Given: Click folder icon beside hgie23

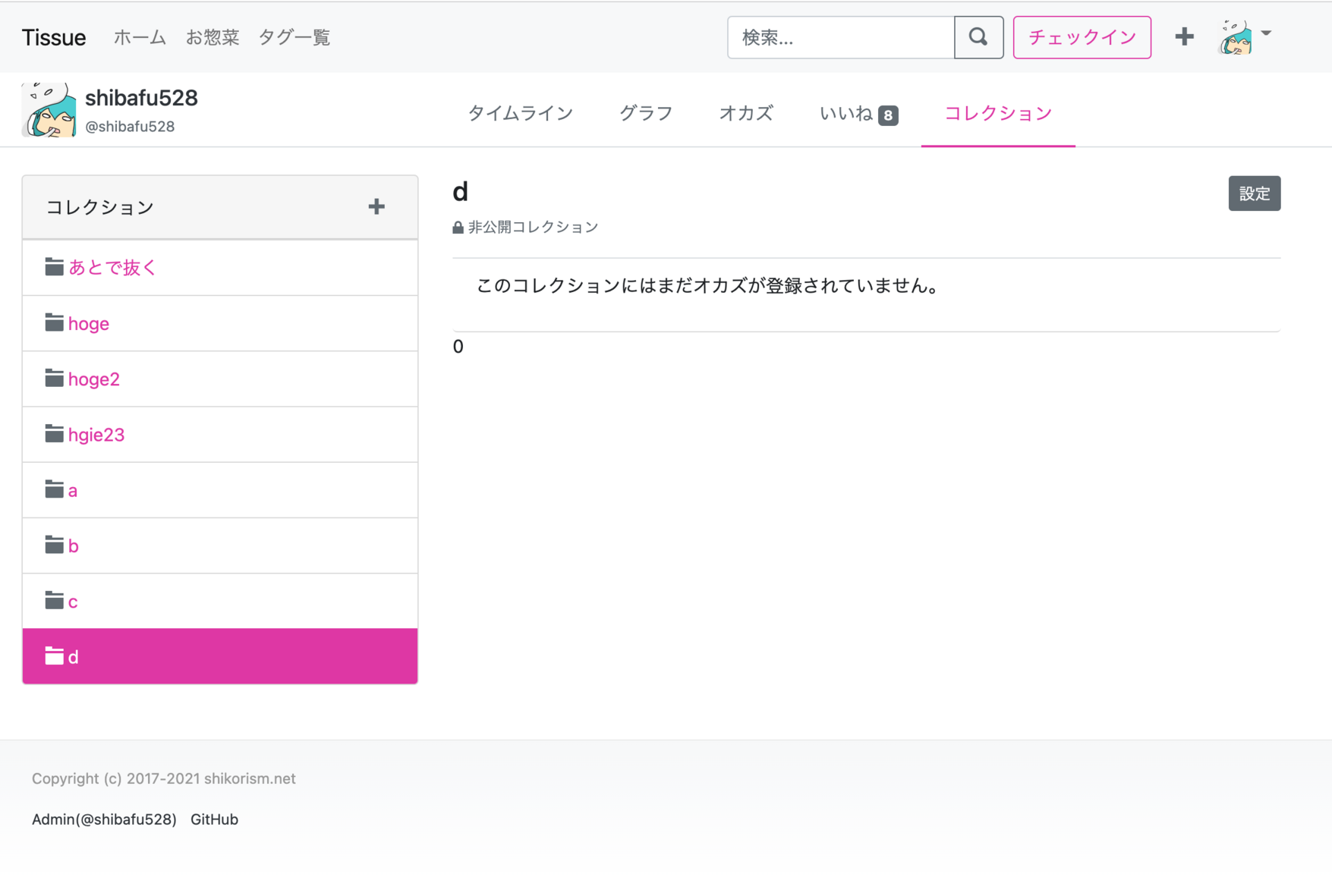Looking at the screenshot, I should (54, 434).
